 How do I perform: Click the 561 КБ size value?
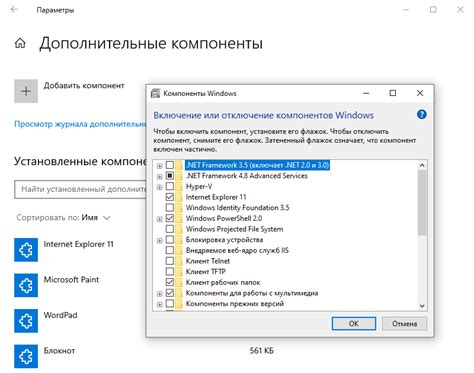(x=262, y=351)
